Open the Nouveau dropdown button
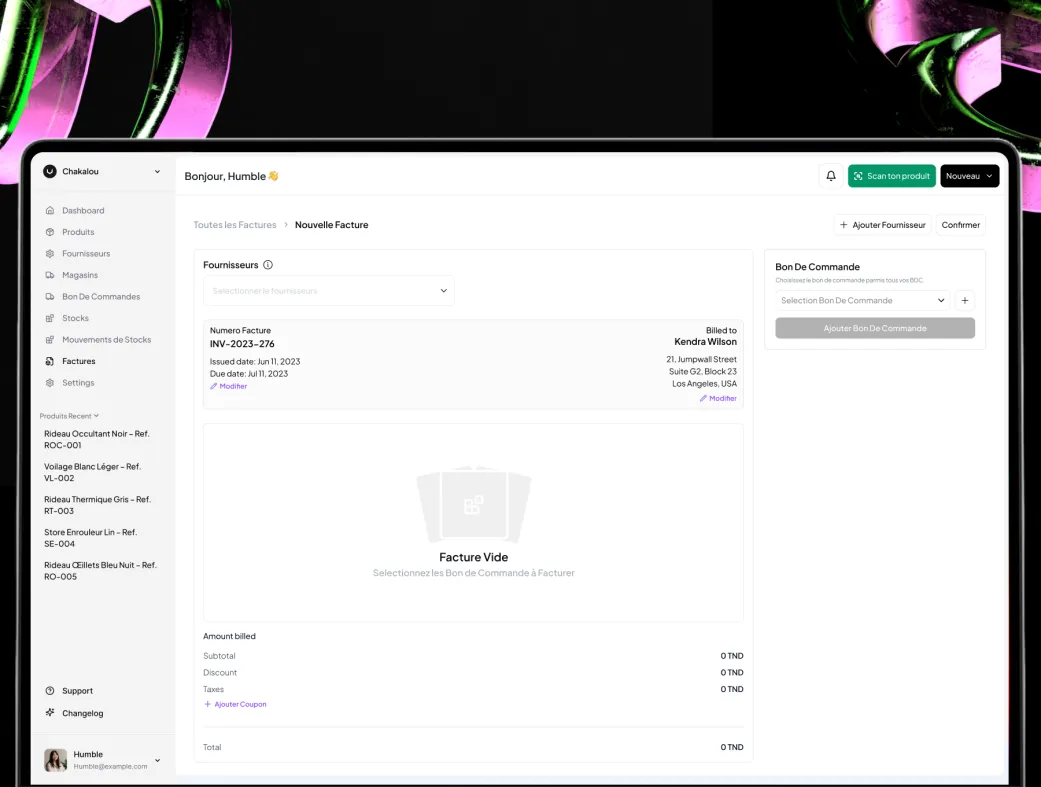Viewport: 1041px width, 787px height. coord(969,176)
